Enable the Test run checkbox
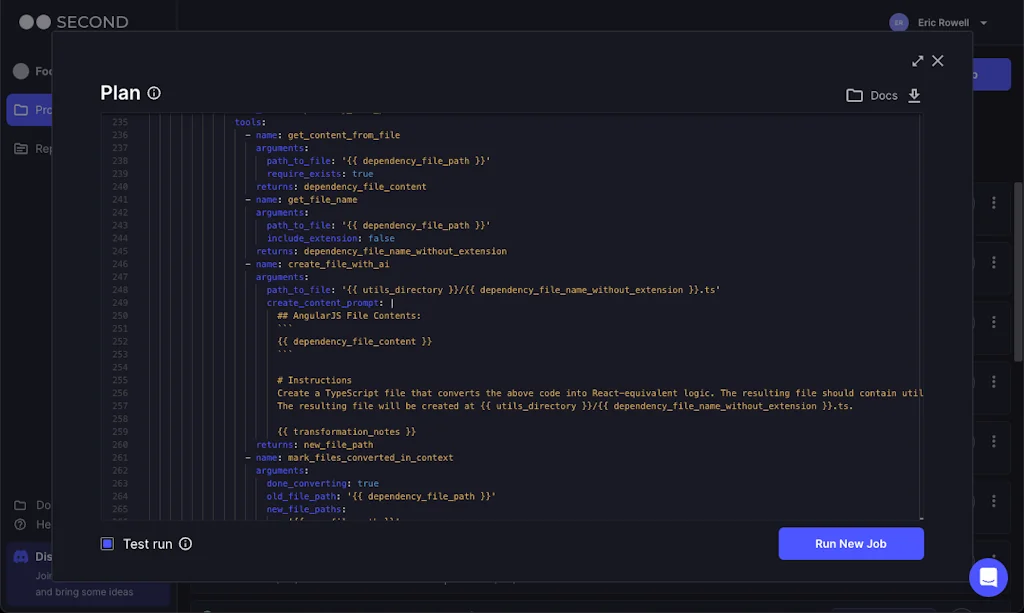Viewport: 1024px width, 613px height. click(107, 543)
